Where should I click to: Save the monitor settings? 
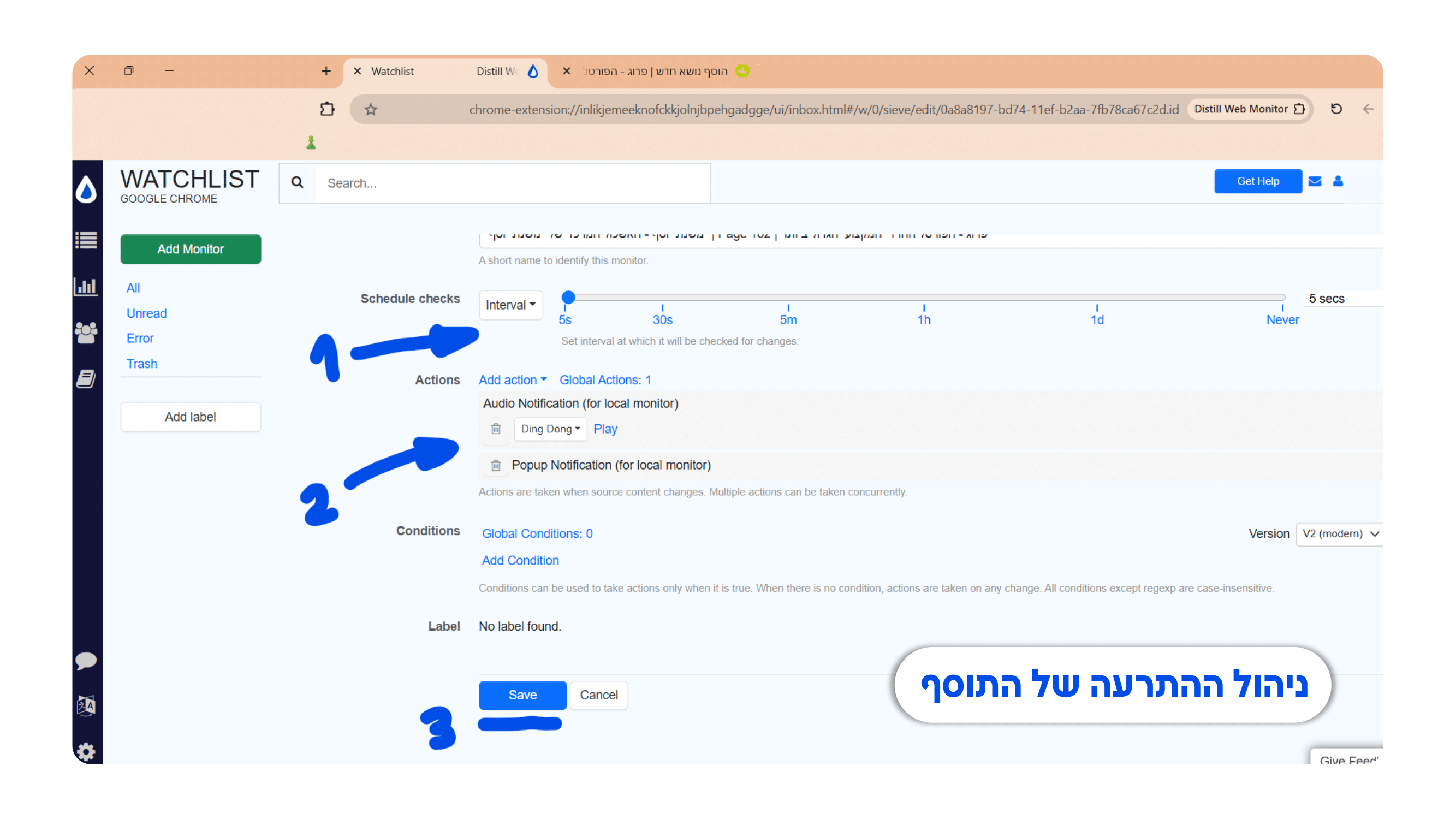[x=522, y=695]
